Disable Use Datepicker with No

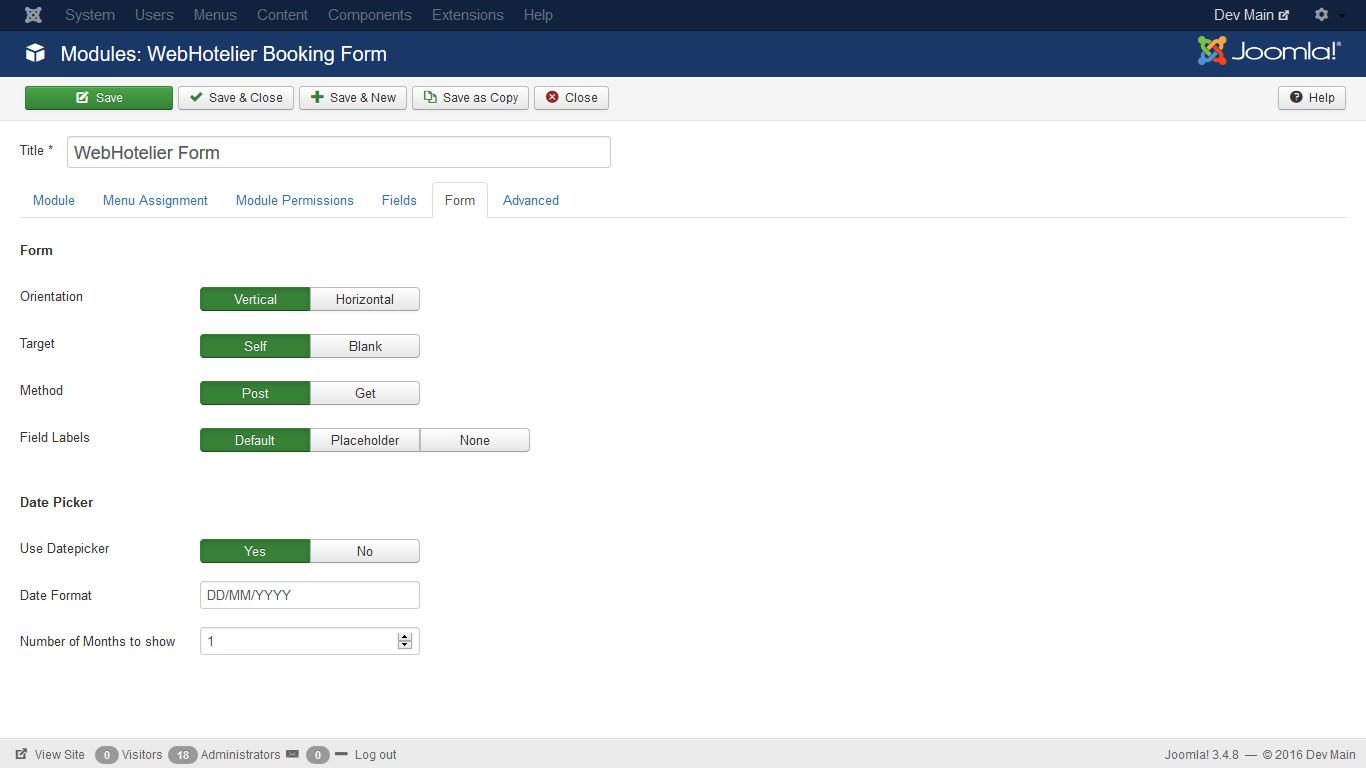[x=365, y=551]
